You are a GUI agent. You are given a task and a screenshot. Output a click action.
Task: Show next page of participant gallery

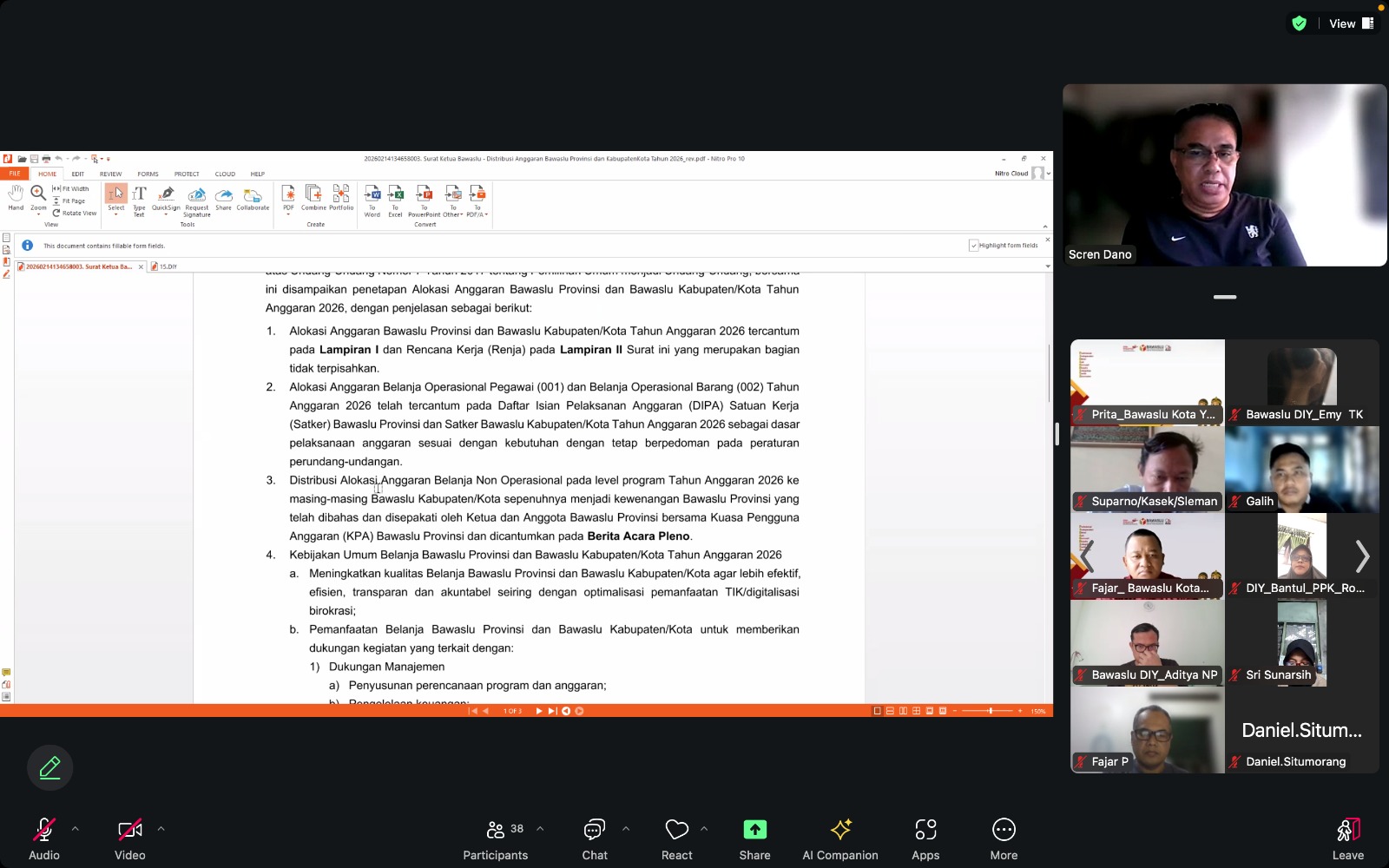pyautogui.click(x=1362, y=556)
